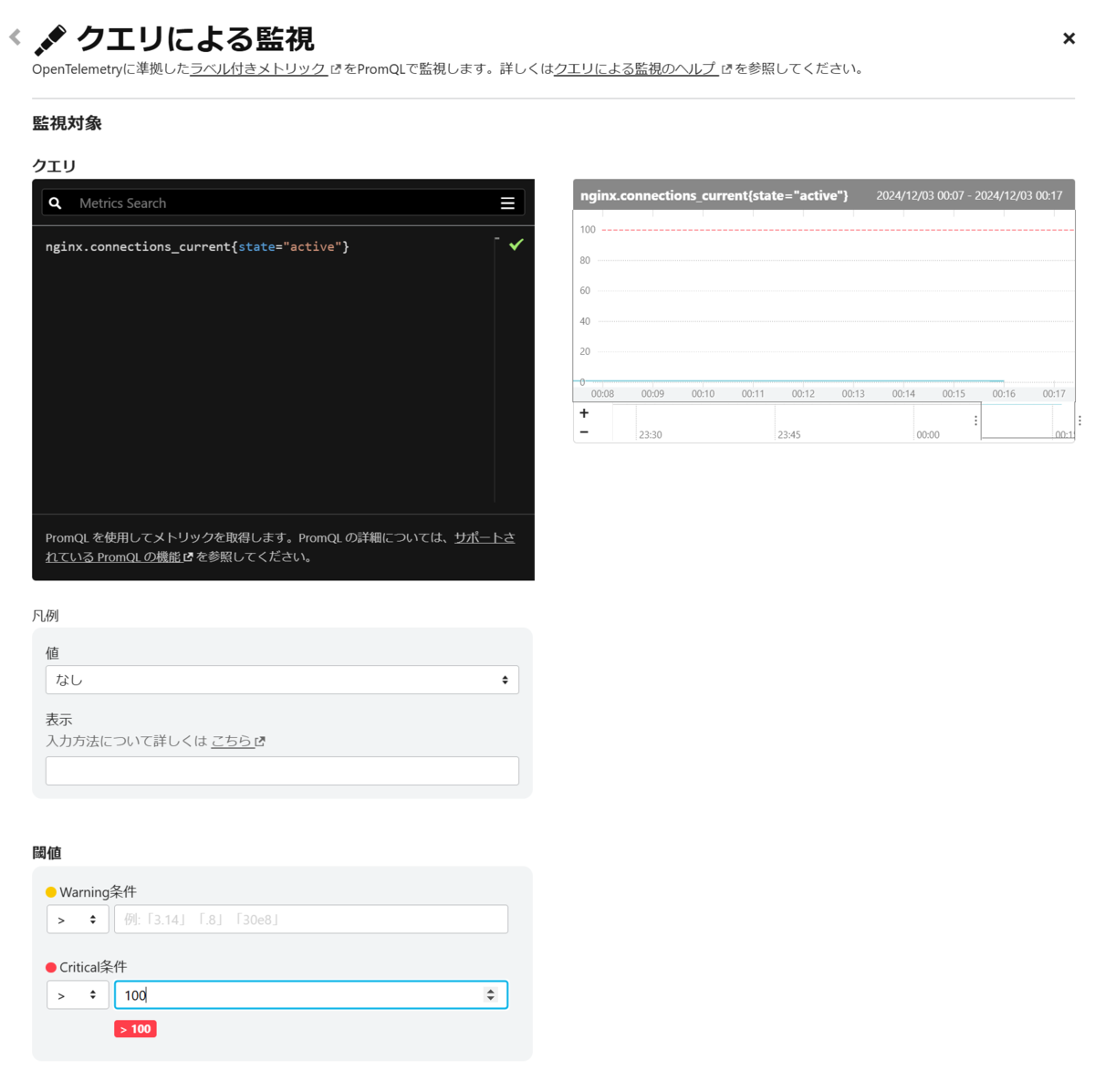Click the graph date range text
Screen dimensions: 1095x1092
point(969,195)
